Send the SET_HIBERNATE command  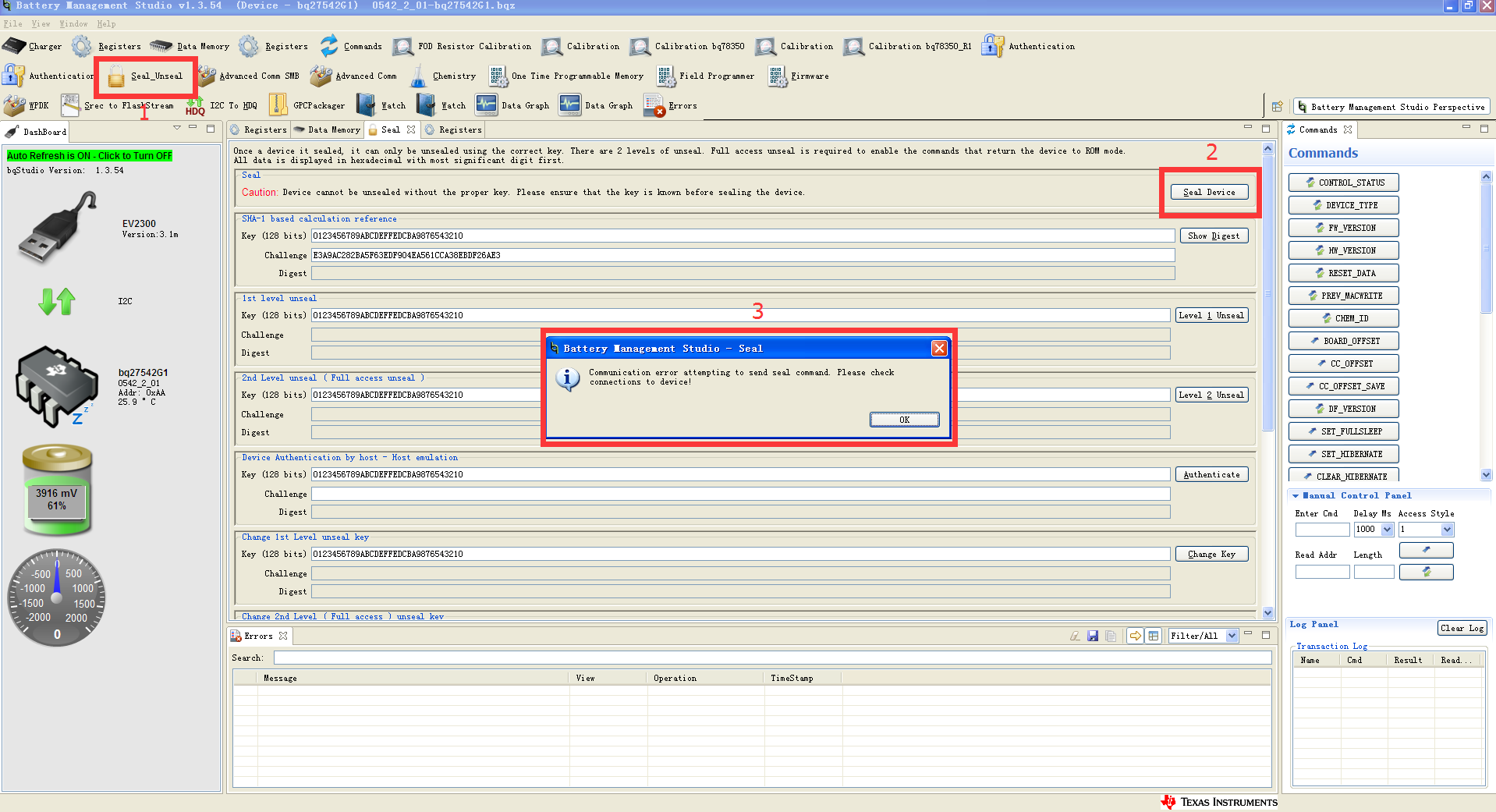click(x=1343, y=454)
